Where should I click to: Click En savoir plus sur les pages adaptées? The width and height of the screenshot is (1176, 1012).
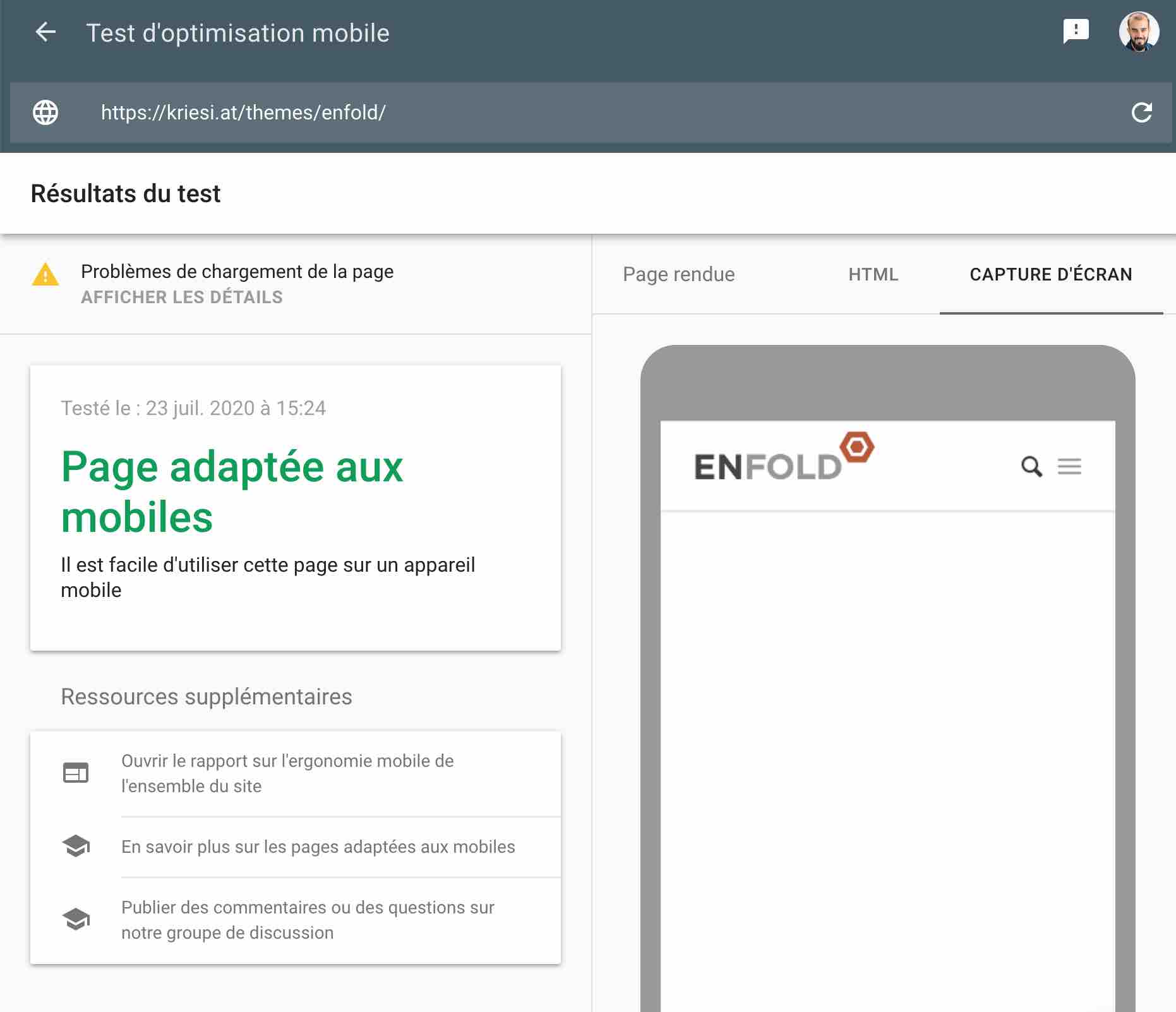click(318, 848)
